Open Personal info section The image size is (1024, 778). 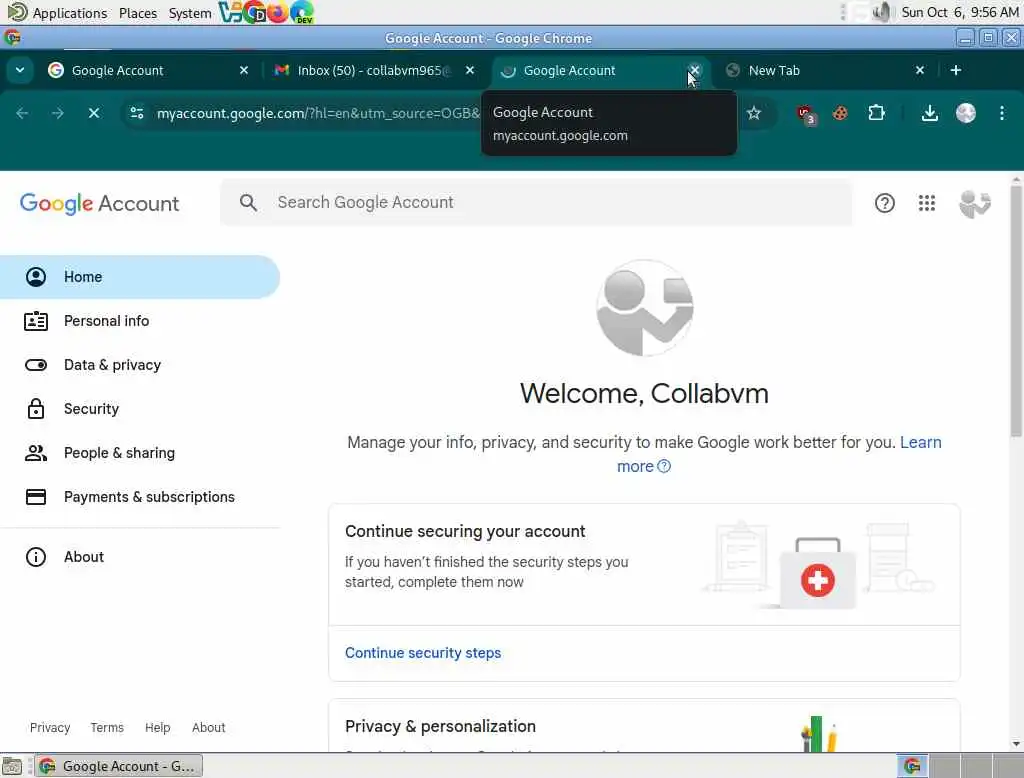(140, 321)
